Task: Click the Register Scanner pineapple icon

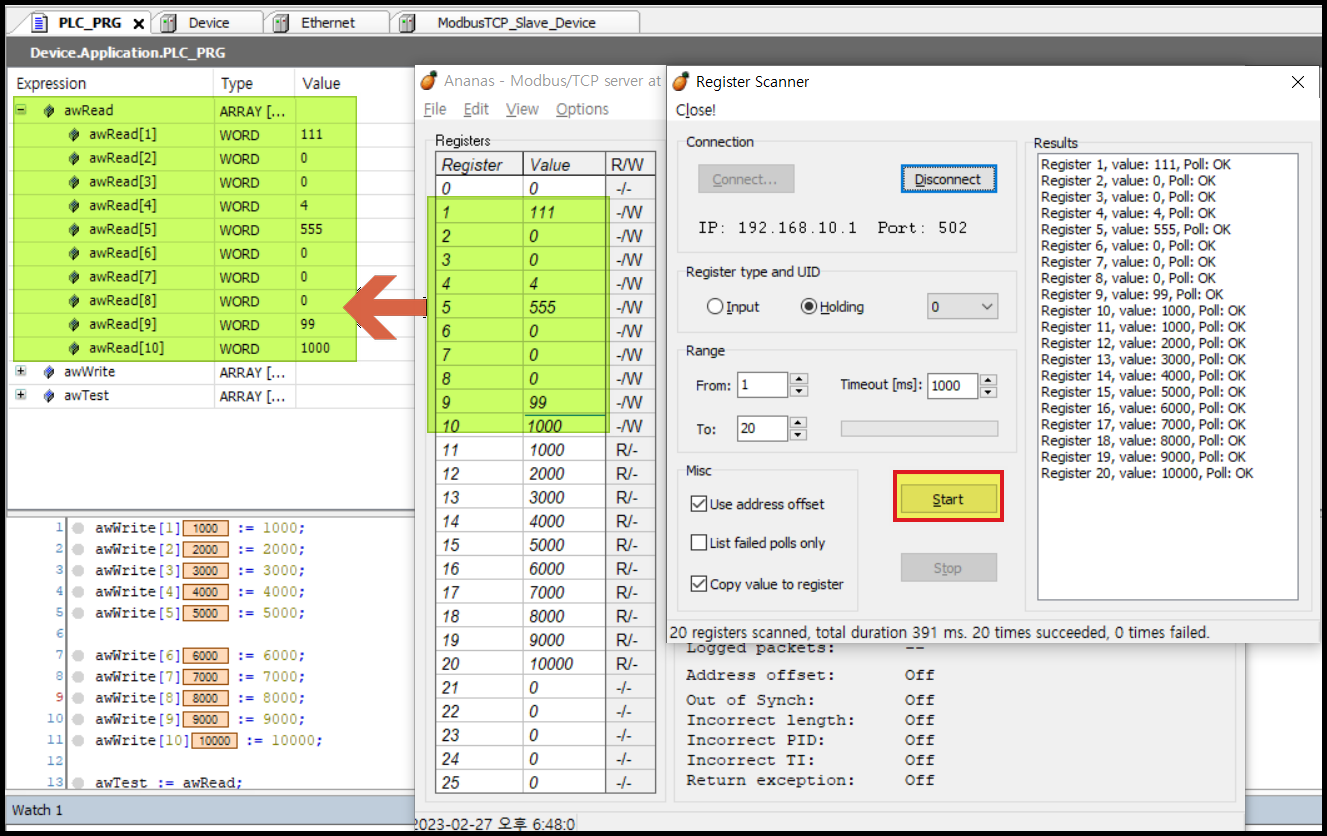Action: tap(683, 81)
